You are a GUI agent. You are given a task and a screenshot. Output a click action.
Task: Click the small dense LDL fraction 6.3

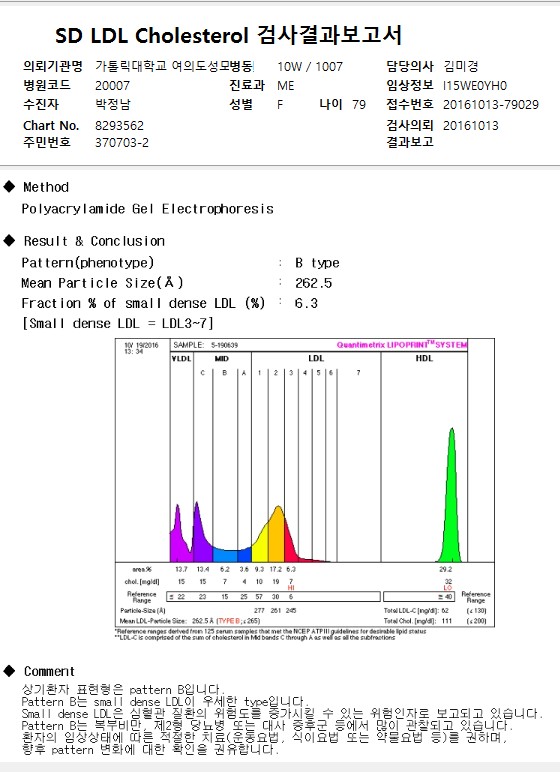(x=306, y=303)
